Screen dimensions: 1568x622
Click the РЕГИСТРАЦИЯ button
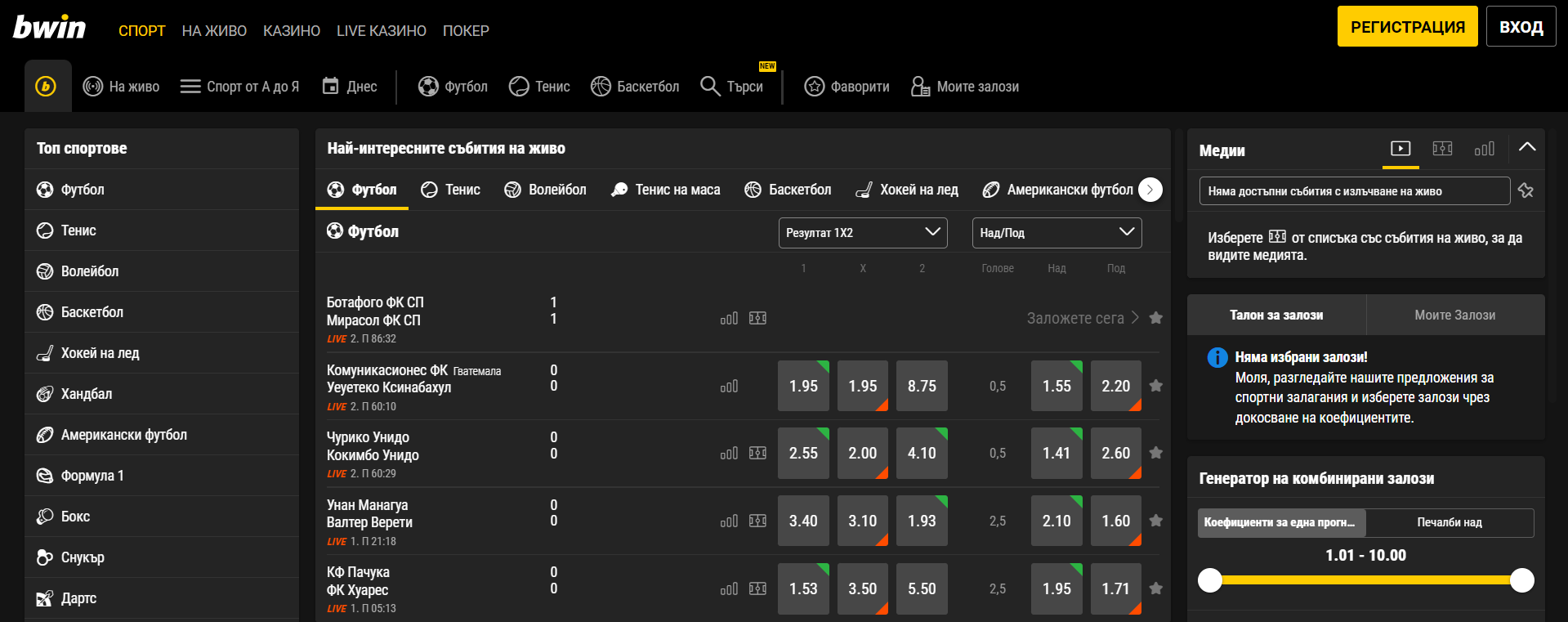1407,26
